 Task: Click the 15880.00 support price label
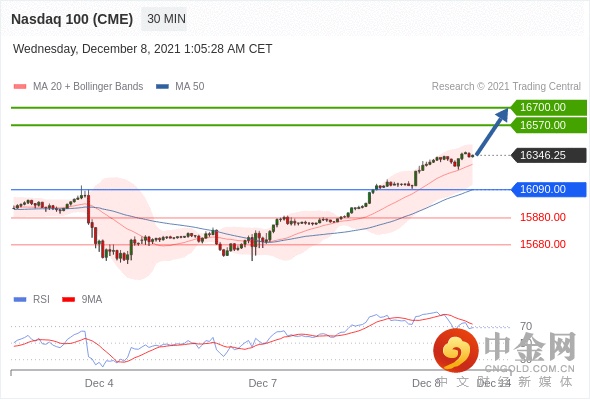pyautogui.click(x=543, y=217)
